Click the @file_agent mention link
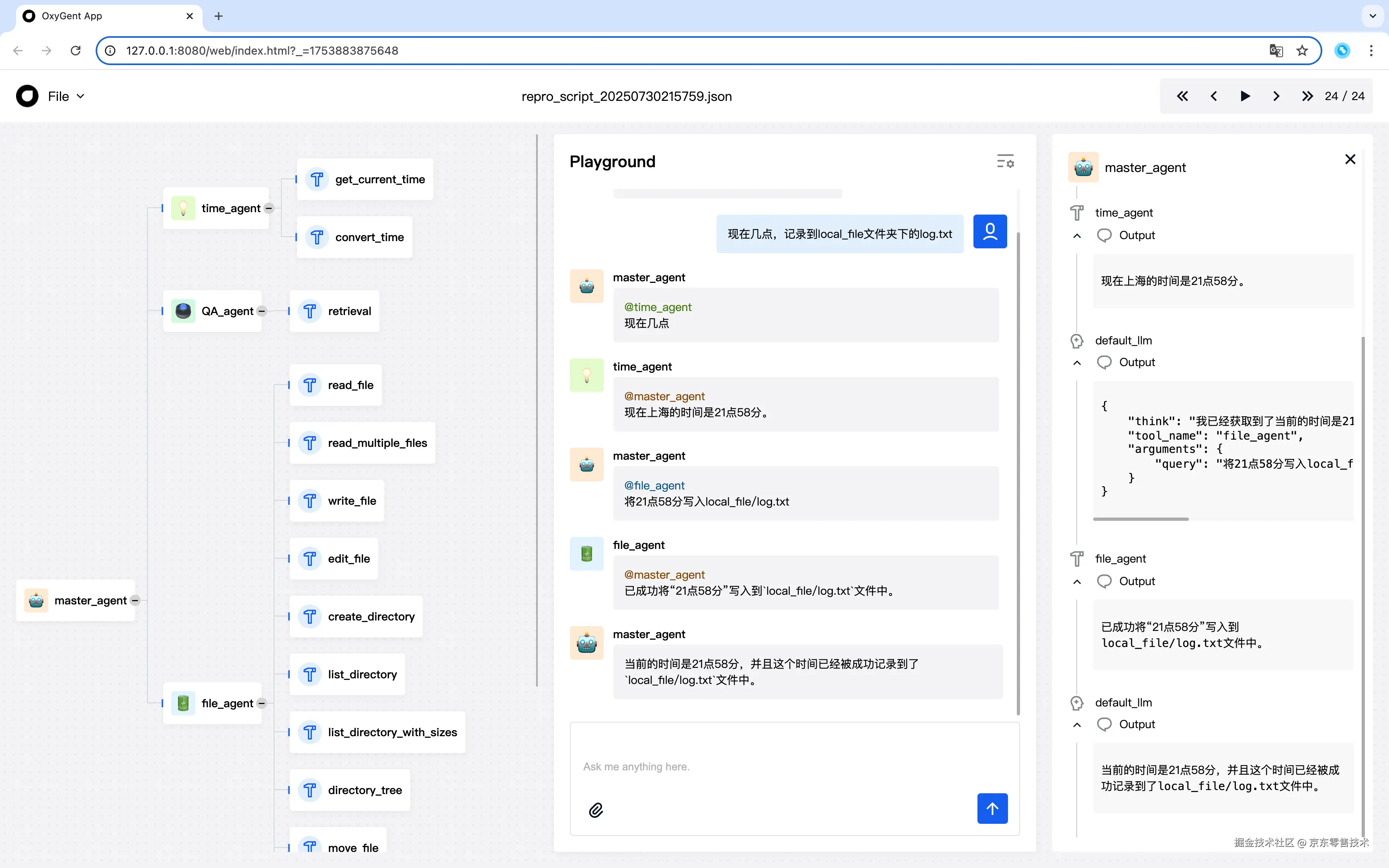Image resolution: width=1389 pixels, height=868 pixels. pyautogui.click(x=654, y=486)
